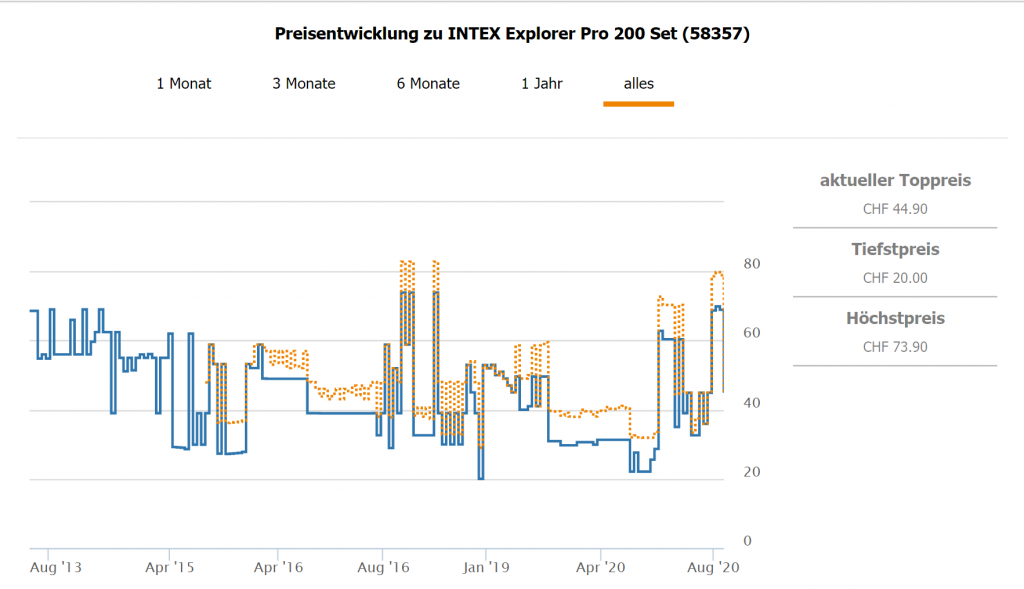Click the Aug '16 x-axis label
This screenshot has height=589, width=1024.
click(x=383, y=567)
